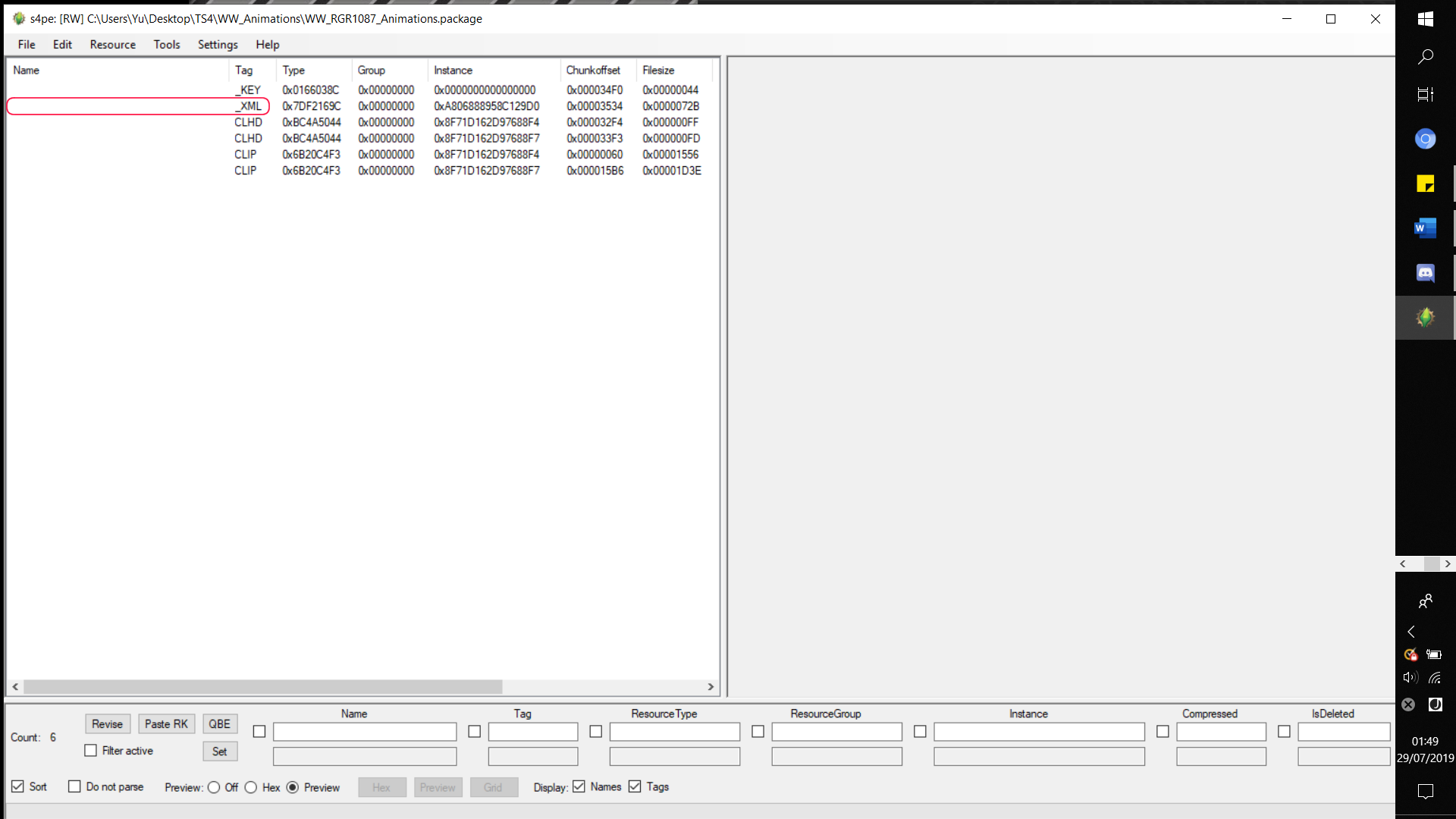Click into the ResourceType filter input field

pyautogui.click(x=675, y=732)
